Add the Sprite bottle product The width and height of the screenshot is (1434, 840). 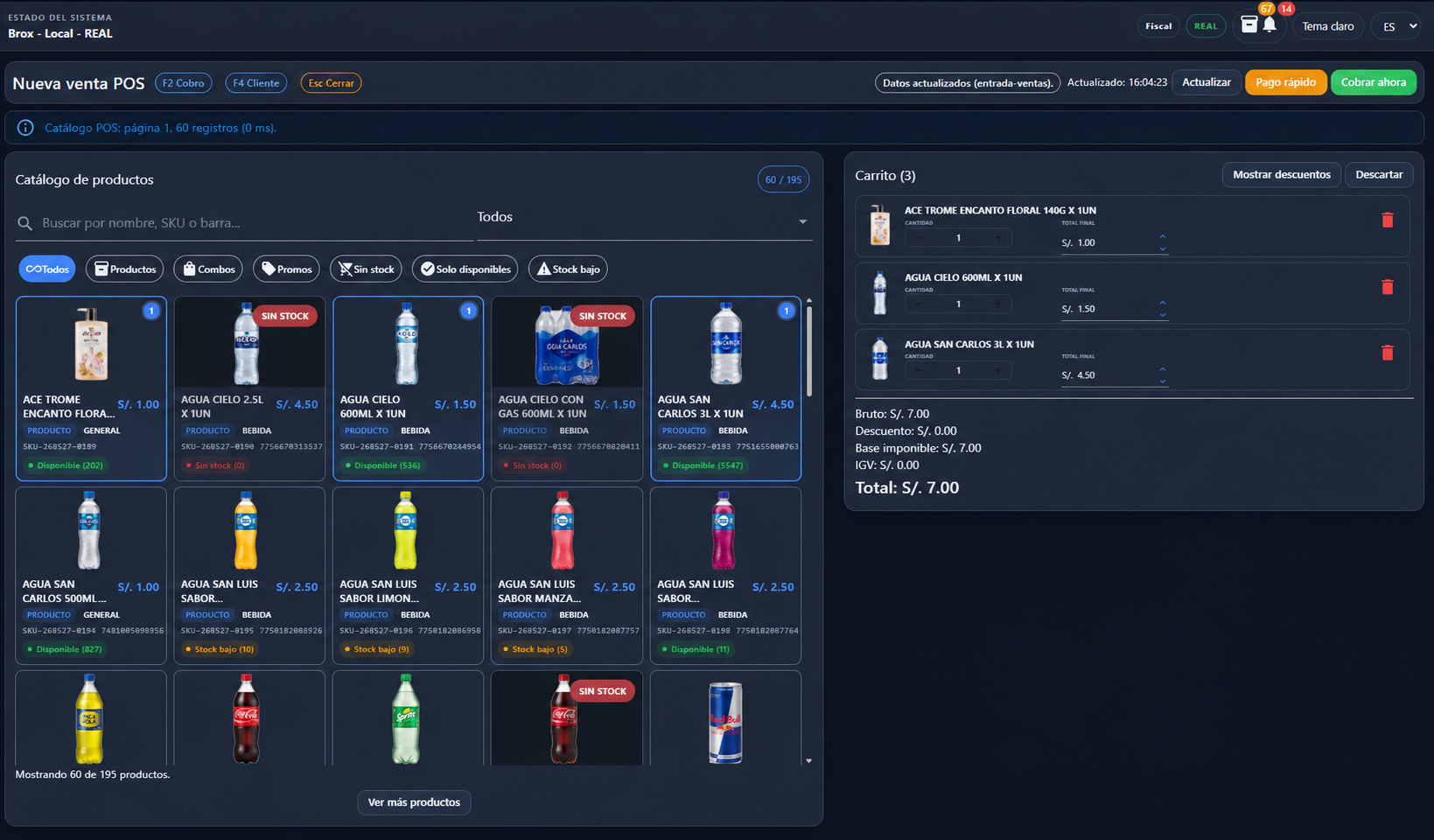click(409, 718)
